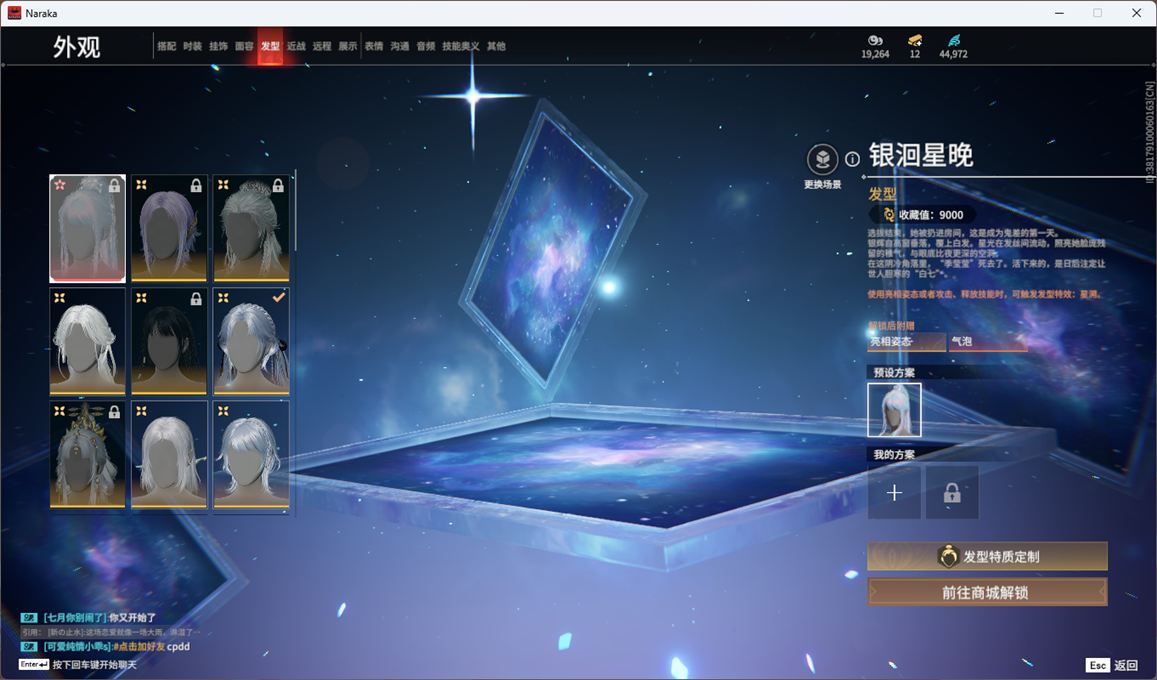
Task: Choose the preset scheme thumbnail under 预设方案
Action: tap(894, 410)
